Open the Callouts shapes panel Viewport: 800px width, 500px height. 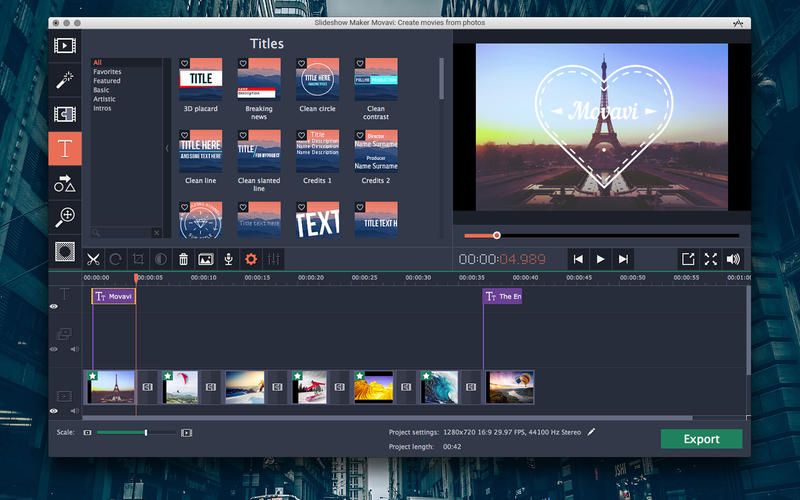(65, 183)
